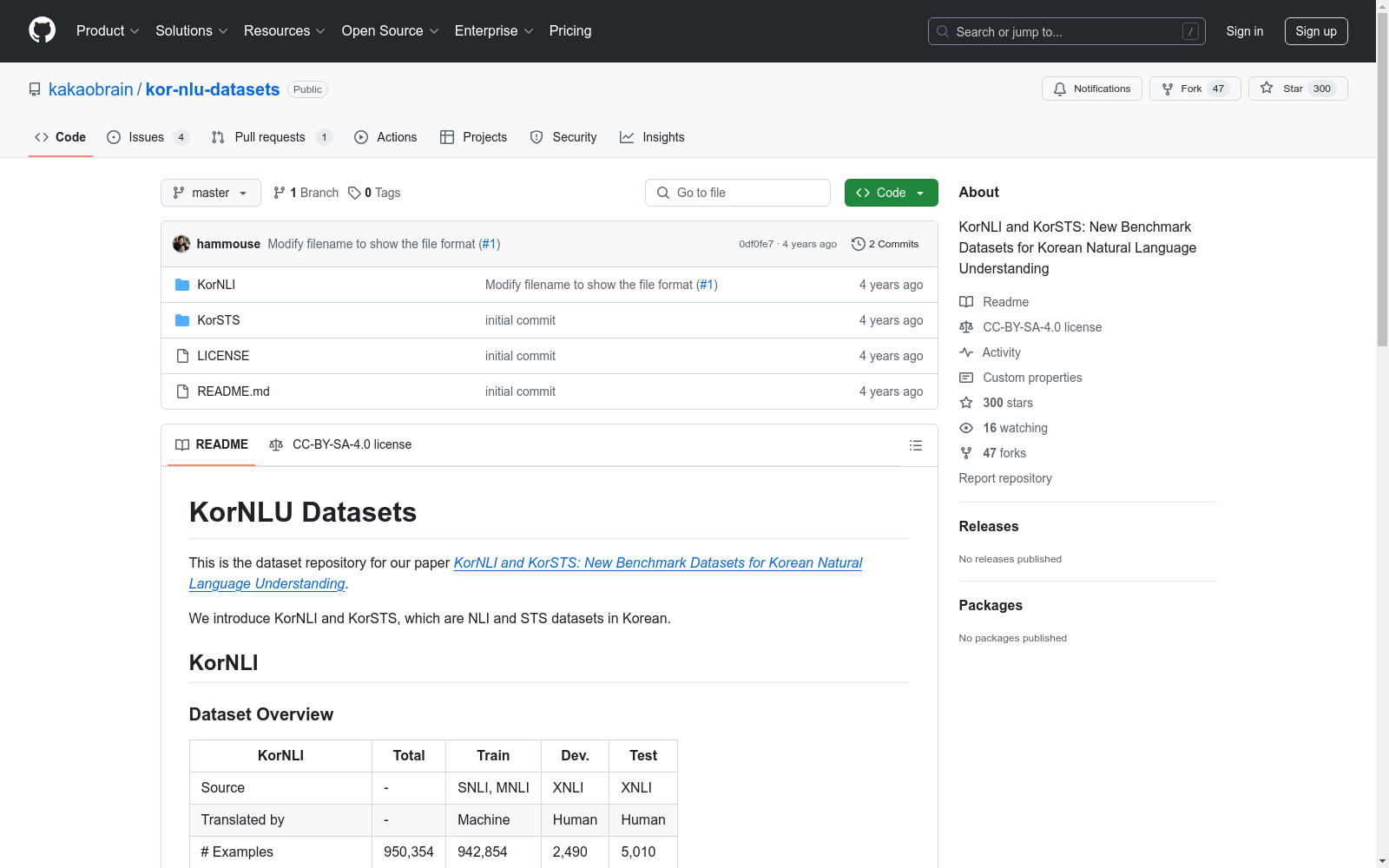
Task: Open the KorSTS folder
Action: [219, 320]
